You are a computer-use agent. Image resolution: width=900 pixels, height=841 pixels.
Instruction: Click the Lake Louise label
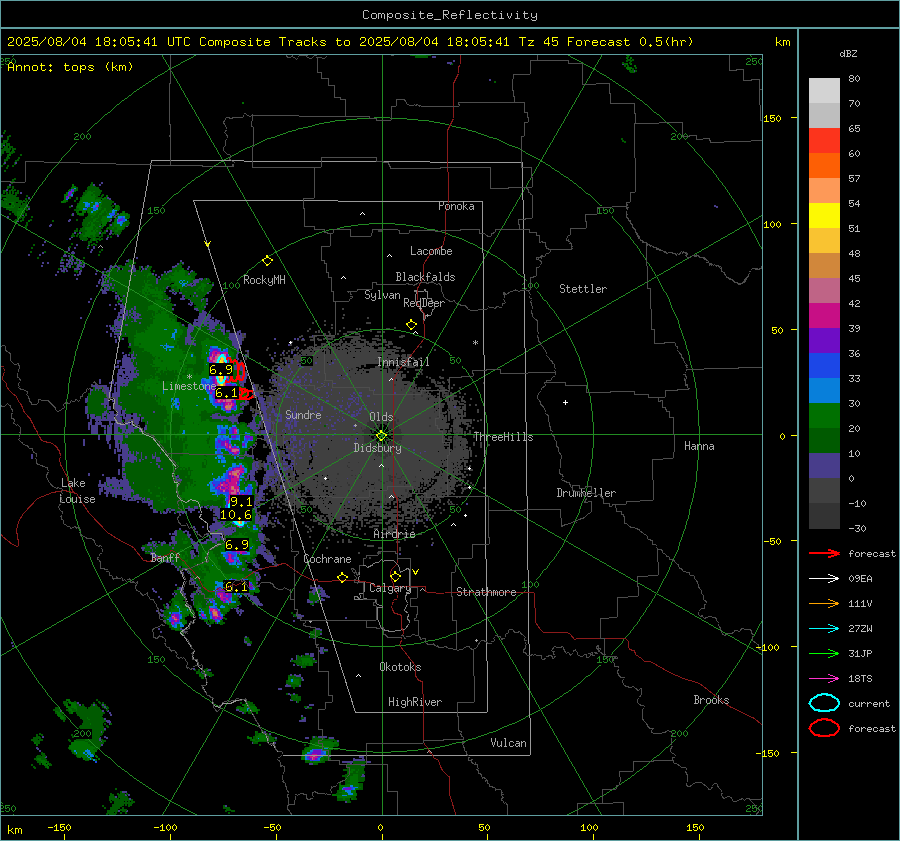click(77, 491)
